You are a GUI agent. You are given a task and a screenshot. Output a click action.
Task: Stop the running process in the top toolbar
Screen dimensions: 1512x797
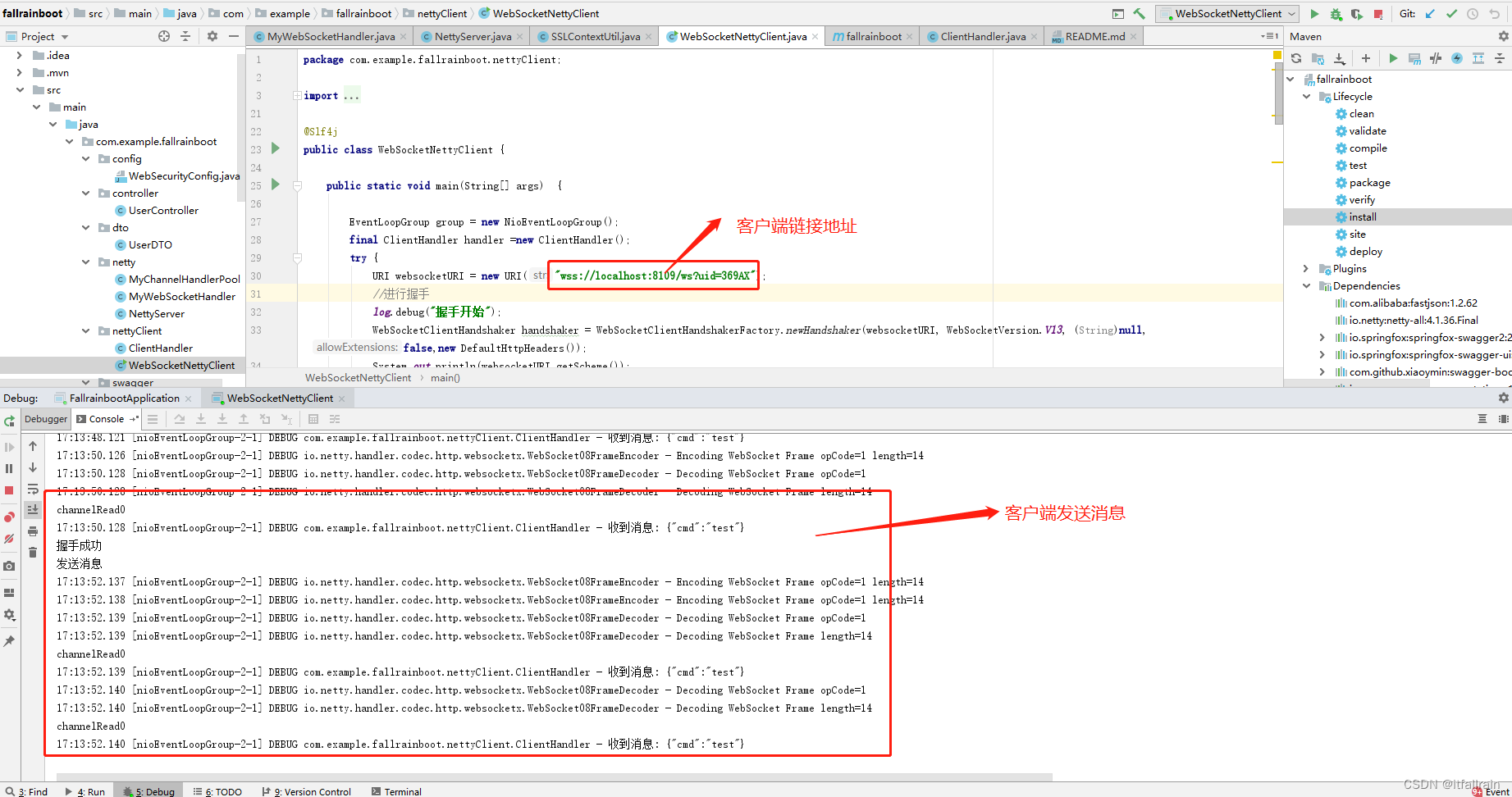tap(1378, 14)
